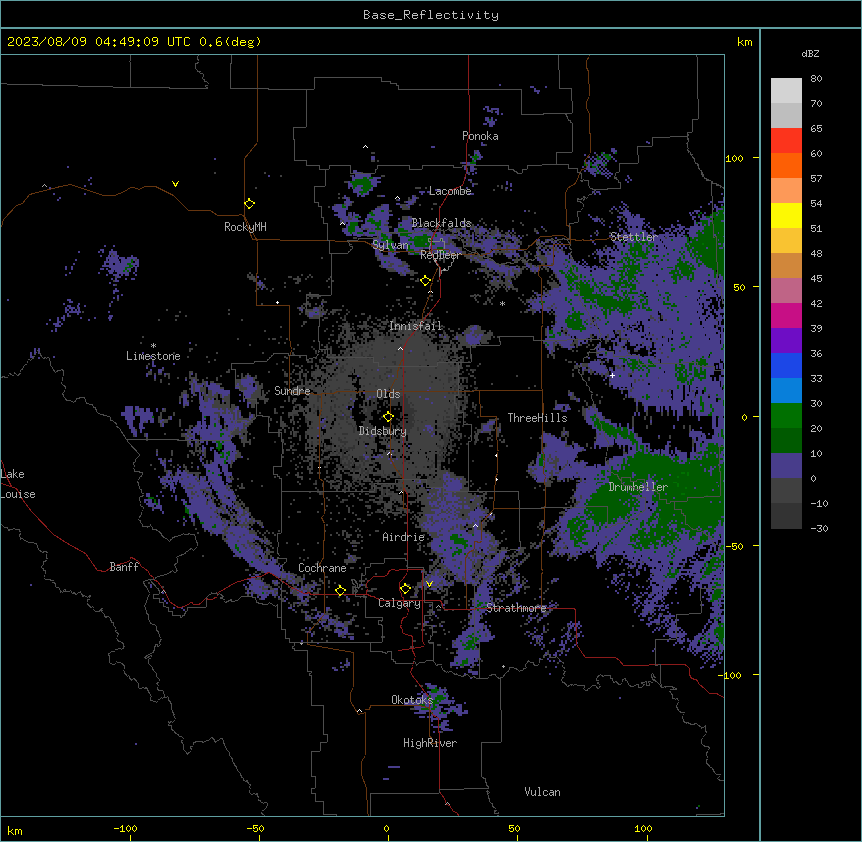Pick the yellow 54 dBZ legend swatch
This screenshot has width=862, height=842.
tap(786, 216)
